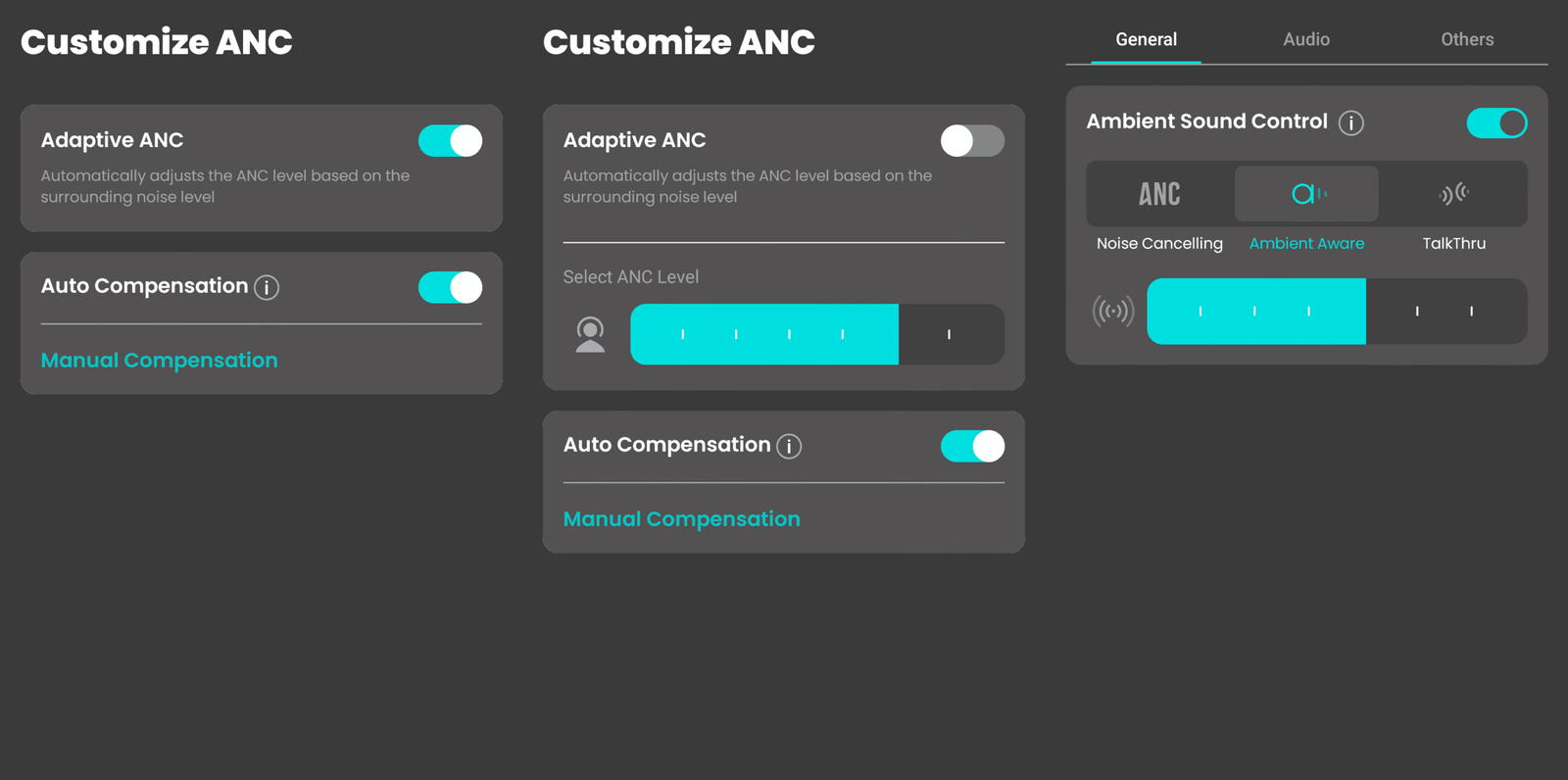Enable the disabled Adaptive ANC toggle

972,141
